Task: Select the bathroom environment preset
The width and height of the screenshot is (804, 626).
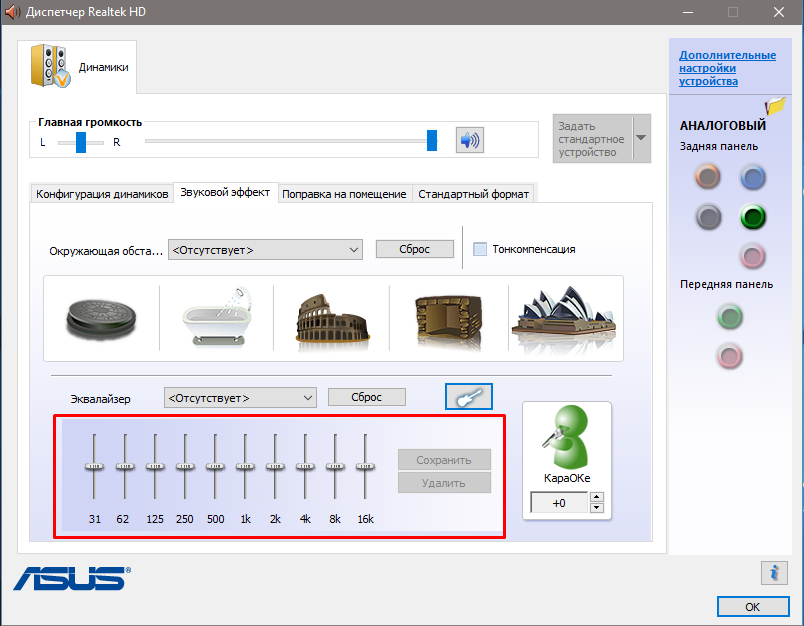Action: 213,318
